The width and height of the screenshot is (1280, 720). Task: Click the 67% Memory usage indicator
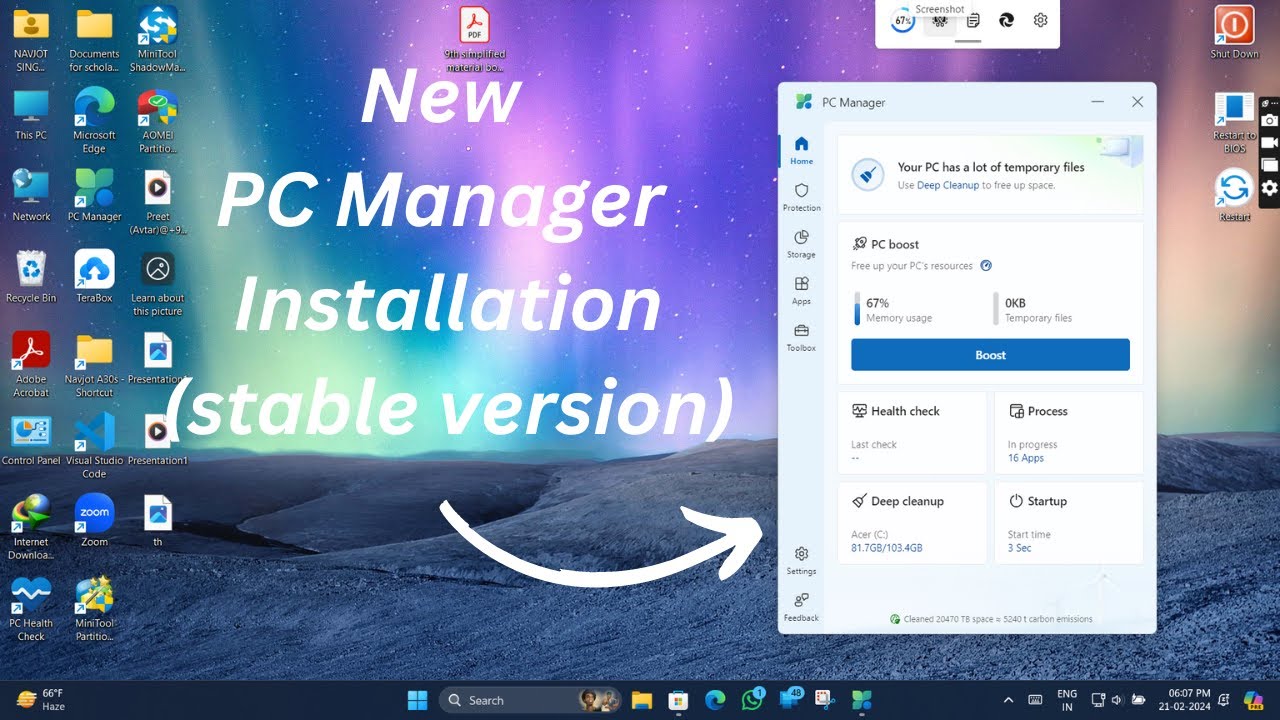[x=892, y=309]
